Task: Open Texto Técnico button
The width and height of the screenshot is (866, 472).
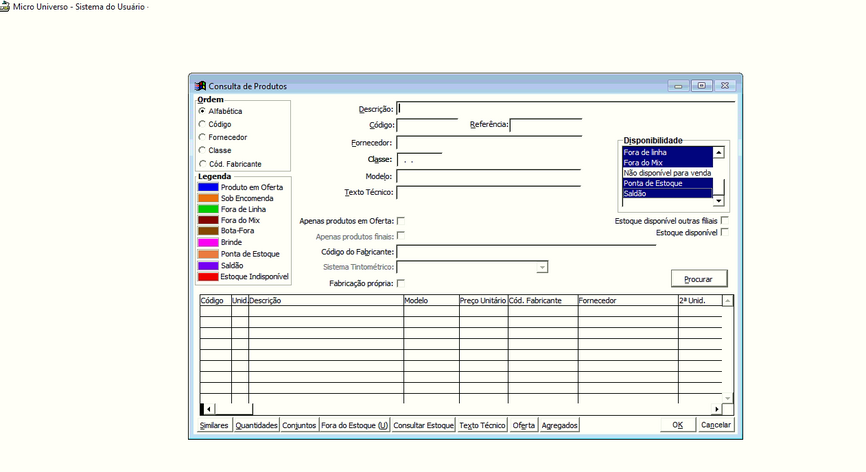Action: [482, 425]
